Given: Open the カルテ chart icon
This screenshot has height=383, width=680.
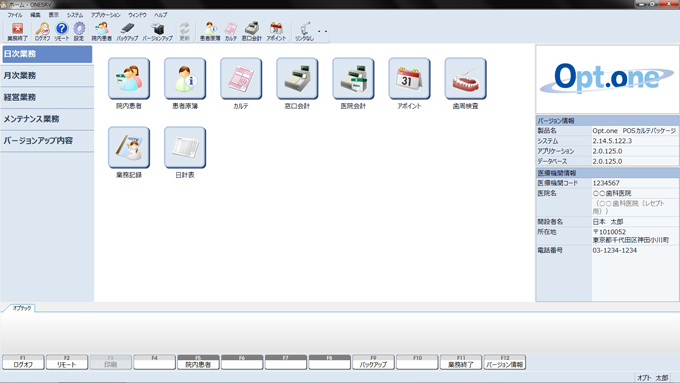Looking at the screenshot, I should pyautogui.click(x=241, y=79).
